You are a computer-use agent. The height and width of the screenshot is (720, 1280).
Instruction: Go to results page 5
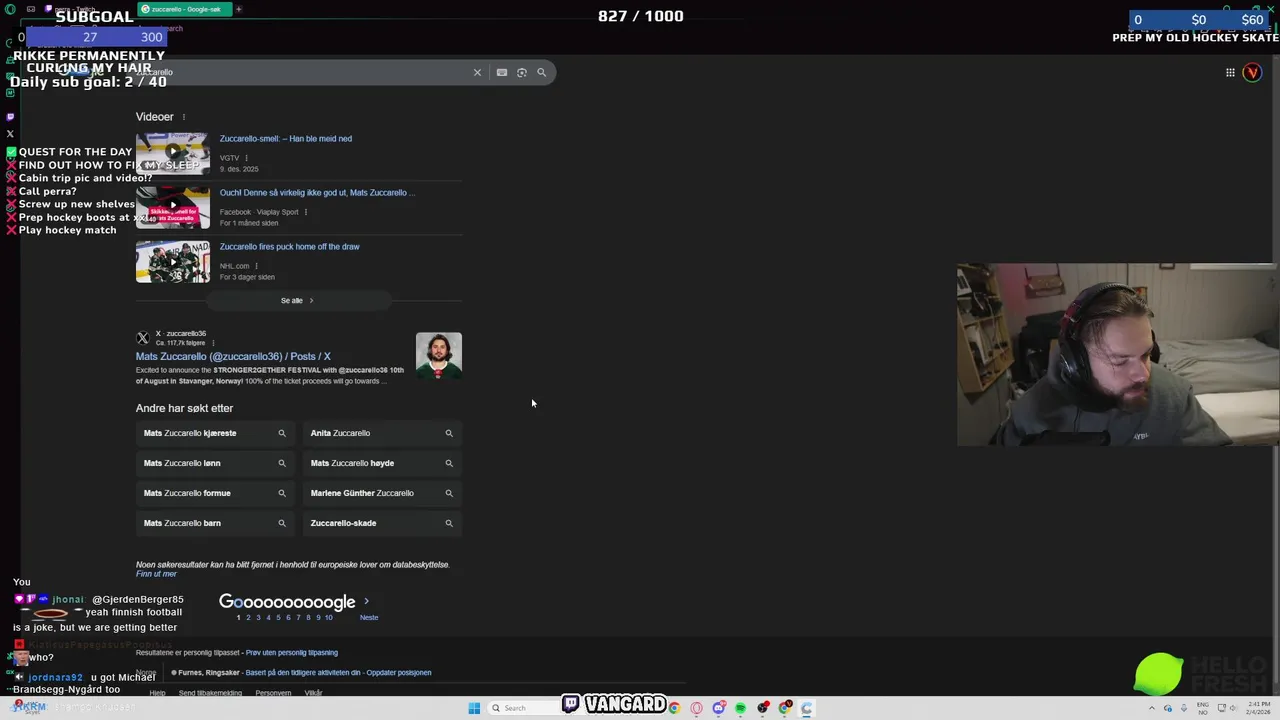click(278, 617)
